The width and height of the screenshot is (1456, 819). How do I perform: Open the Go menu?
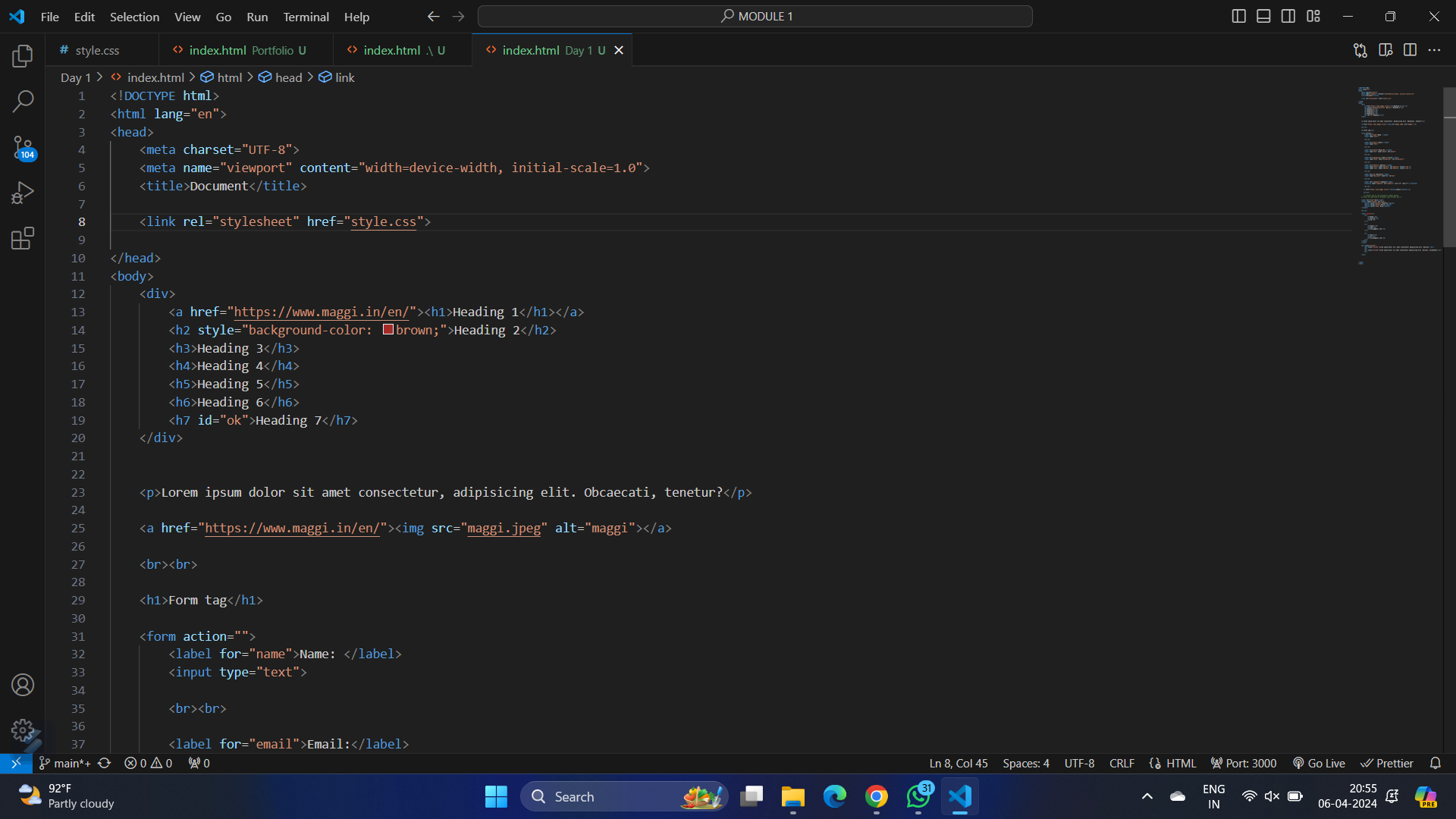[224, 17]
